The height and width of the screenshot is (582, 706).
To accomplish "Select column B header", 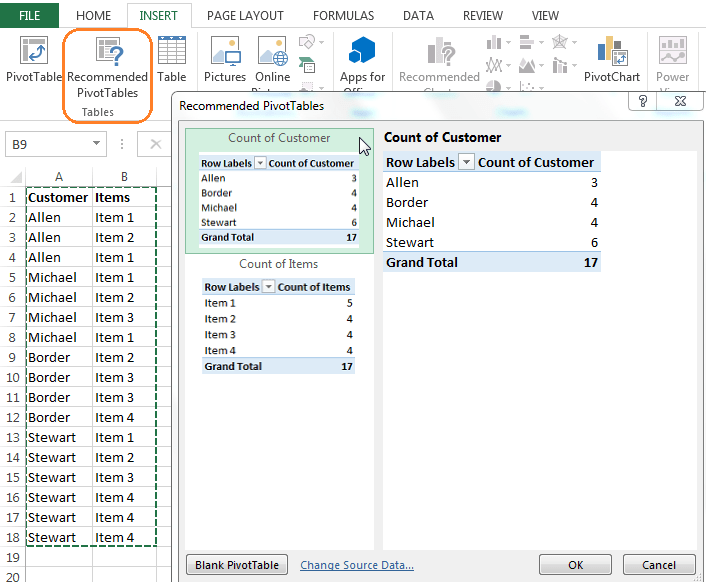I will tap(124, 177).
